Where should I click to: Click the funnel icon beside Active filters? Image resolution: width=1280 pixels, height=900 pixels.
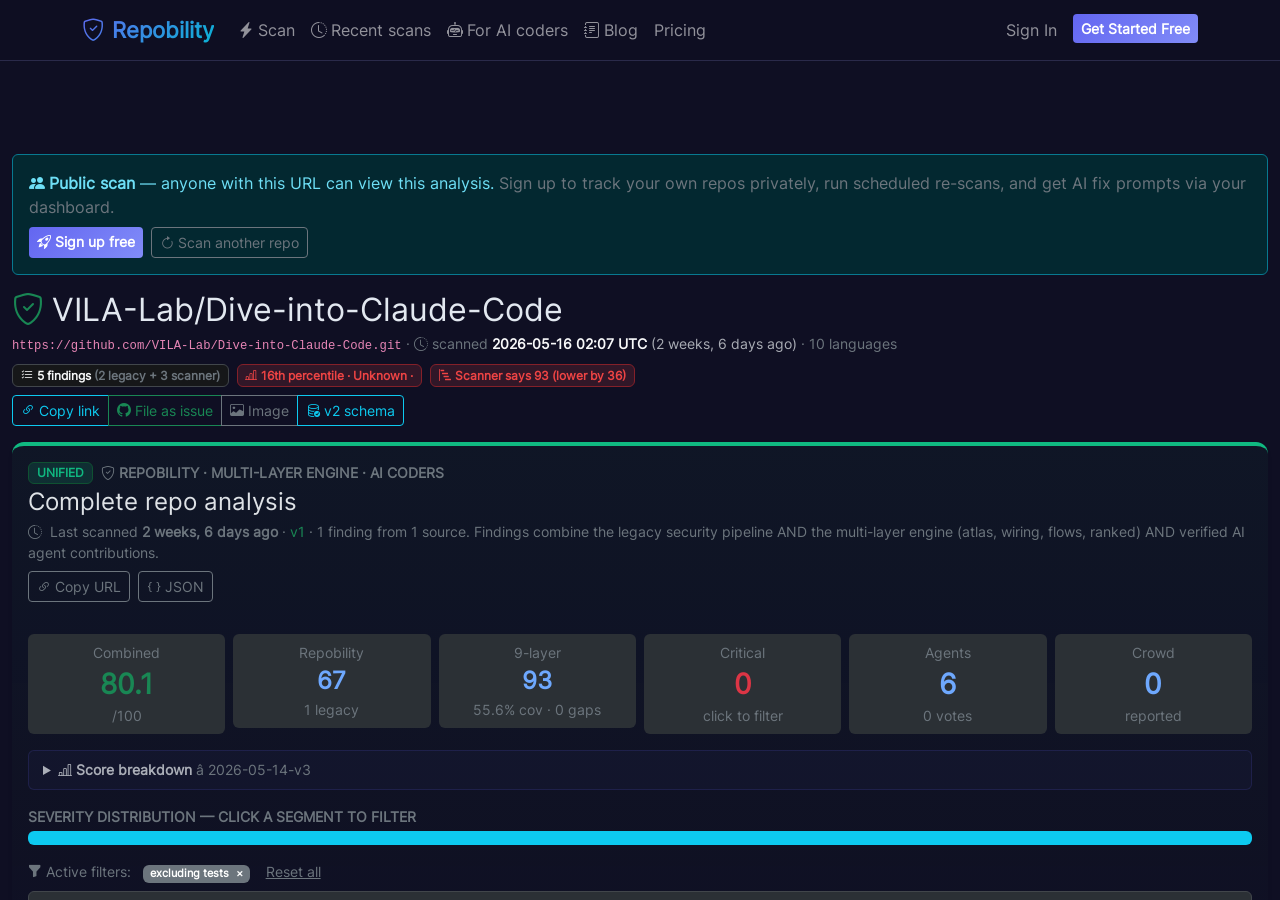click(35, 871)
